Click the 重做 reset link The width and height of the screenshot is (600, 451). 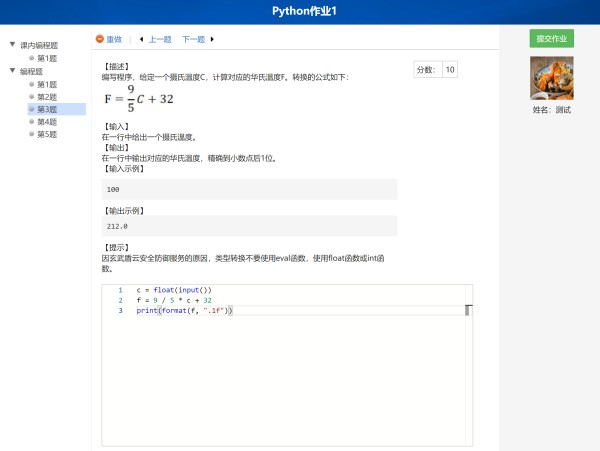click(x=114, y=39)
